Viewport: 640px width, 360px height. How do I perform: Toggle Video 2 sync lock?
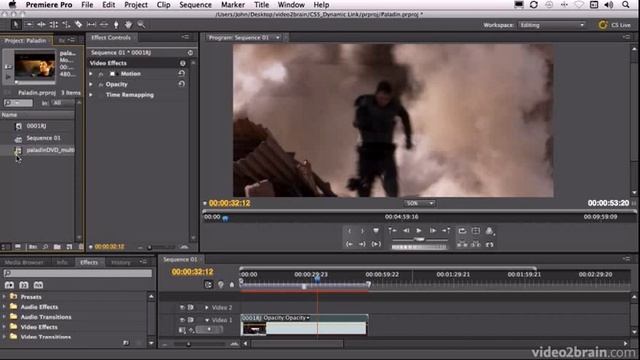pyautogui.click(x=191, y=307)
